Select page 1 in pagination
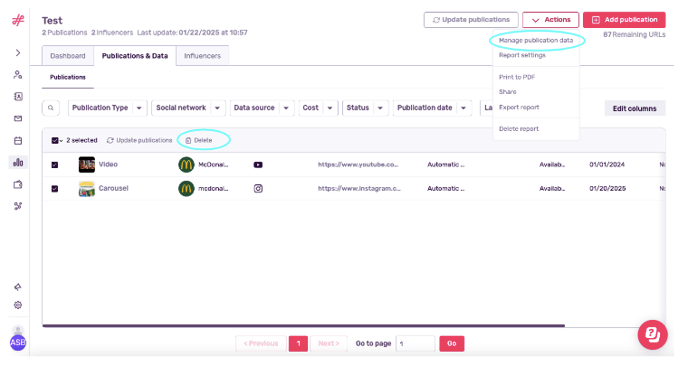The height and width of the screenshot is (366, 688). coord(298,344)
